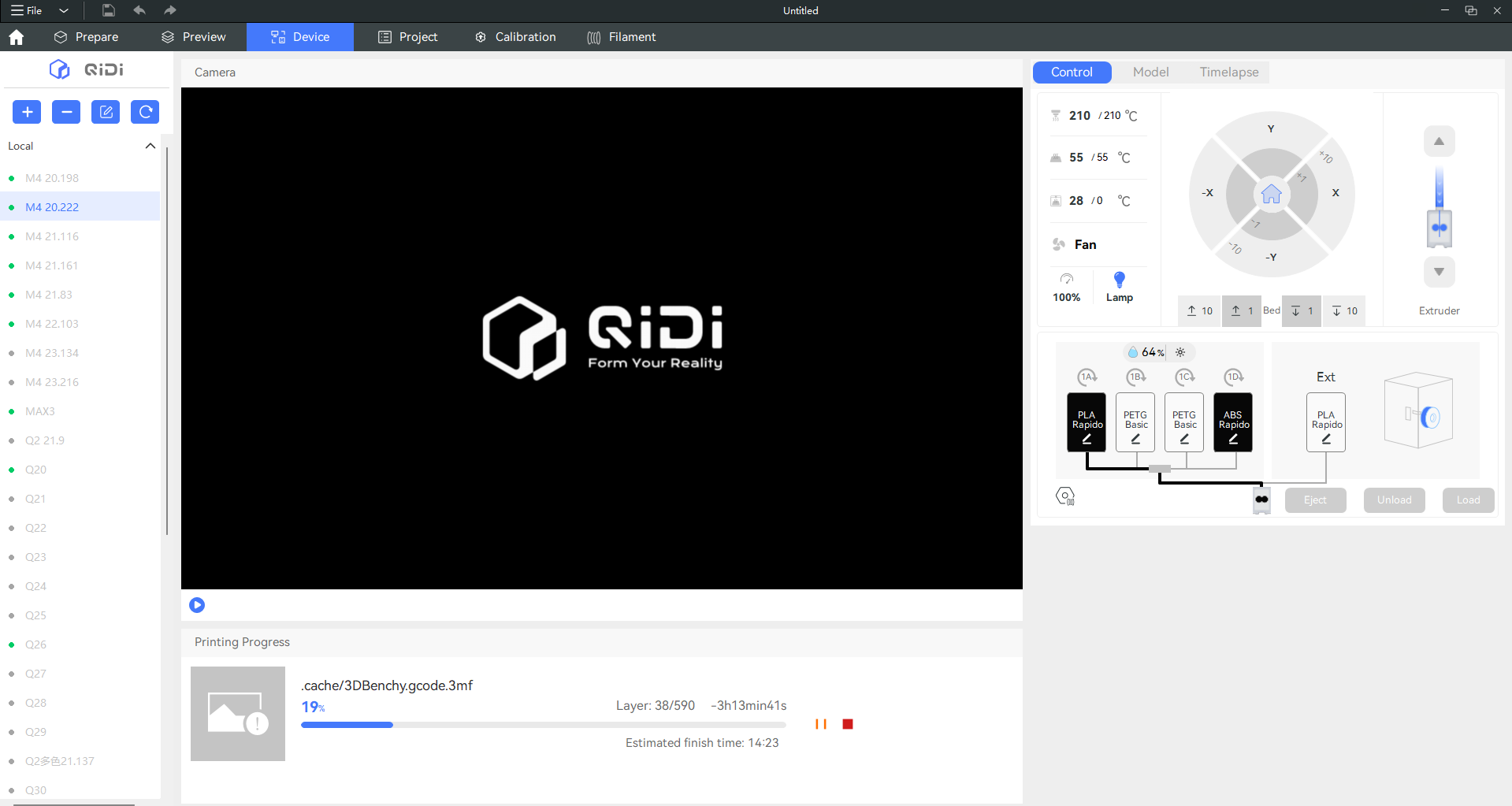The image size is (1512, 806).
Task: Toggle the Lamp light
Action: [1120, 286]
